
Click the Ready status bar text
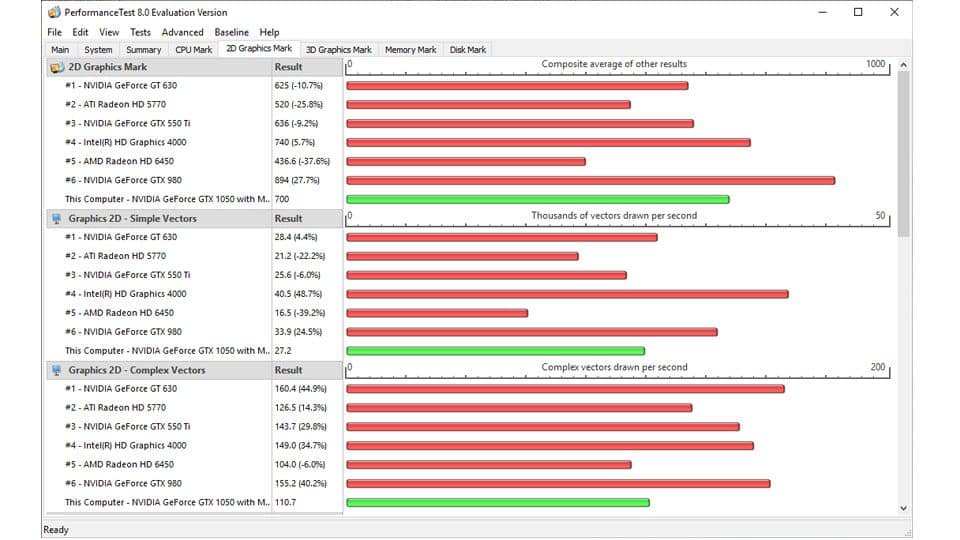tap(56, 530)
